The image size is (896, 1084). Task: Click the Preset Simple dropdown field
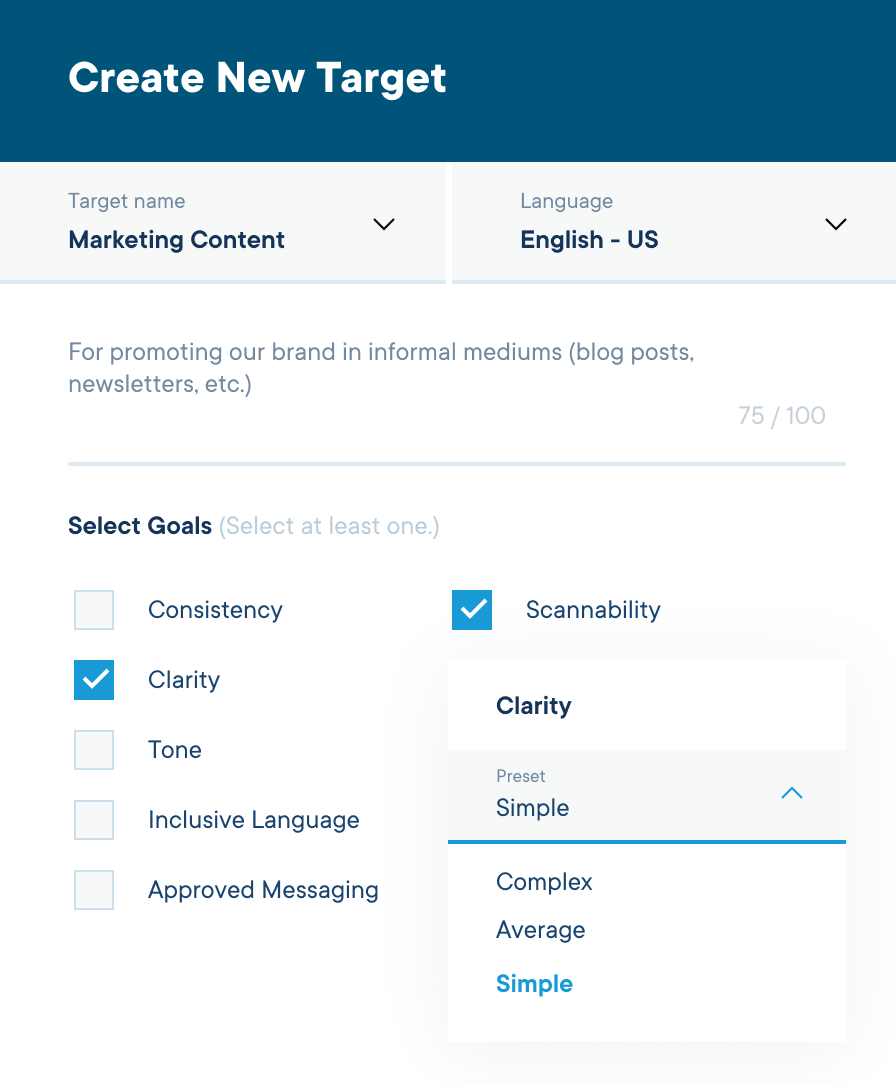[647, 796]
